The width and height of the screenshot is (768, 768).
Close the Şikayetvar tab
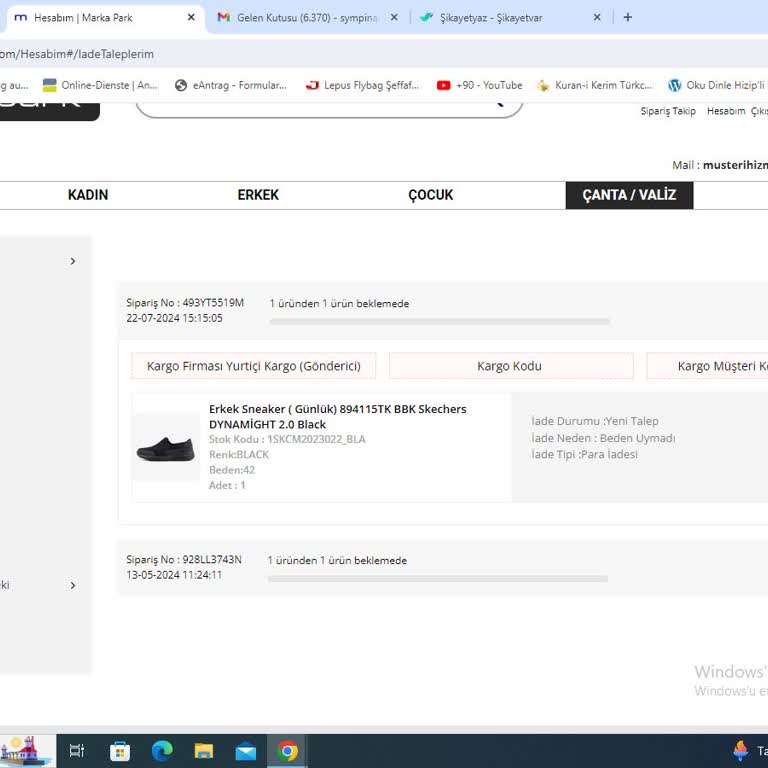coord(597,18)
